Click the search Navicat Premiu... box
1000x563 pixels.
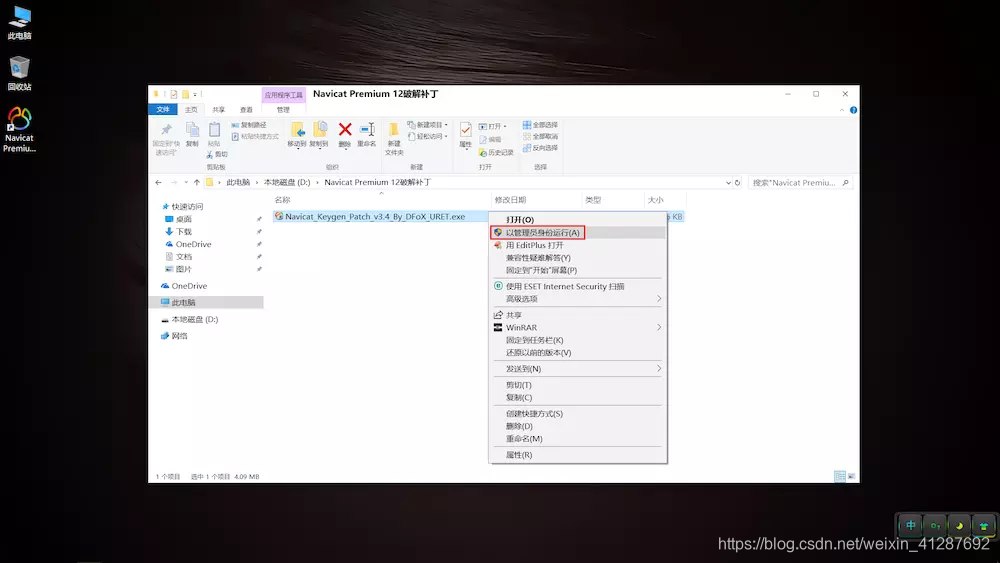click(x=800, y=182)
